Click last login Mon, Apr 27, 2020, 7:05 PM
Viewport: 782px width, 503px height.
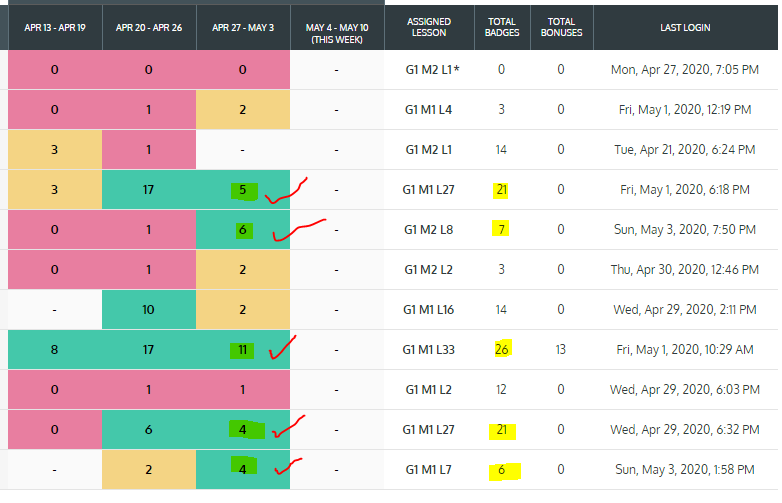pos(685,70)
